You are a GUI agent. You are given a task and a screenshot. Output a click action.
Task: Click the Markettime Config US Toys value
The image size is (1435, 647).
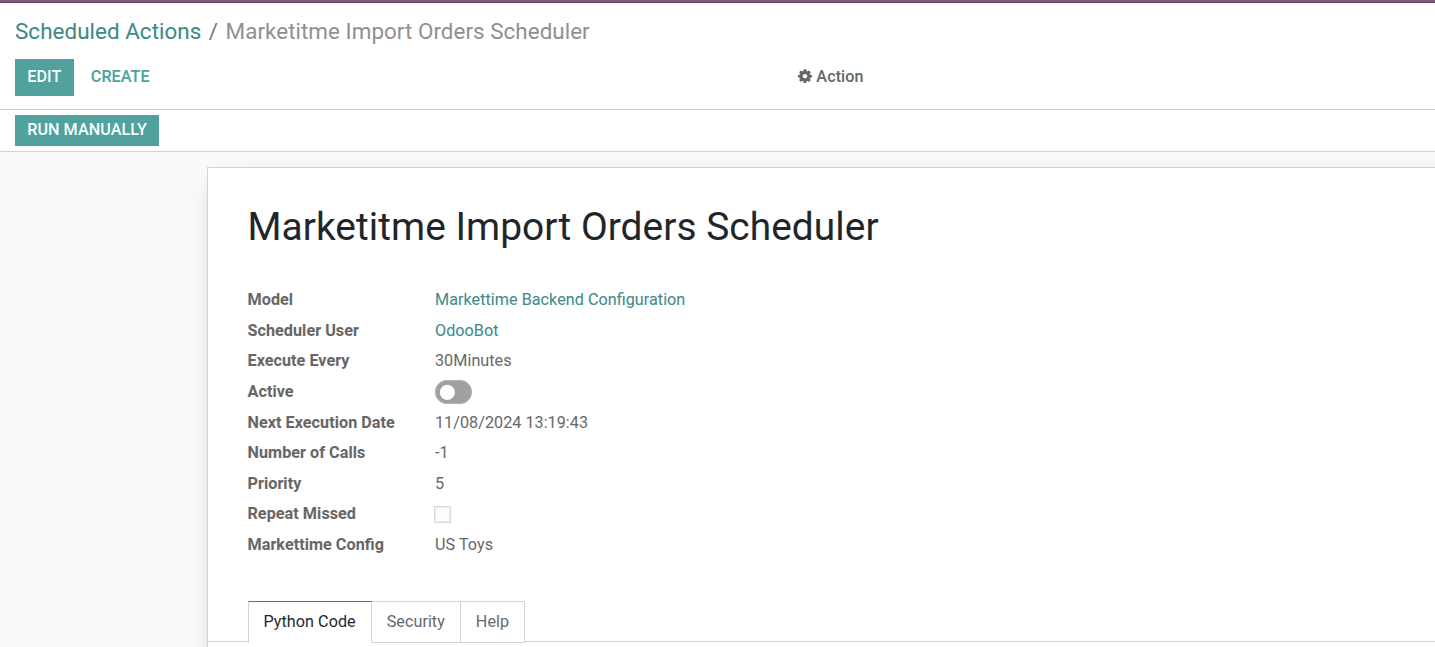pyautogui.click(x=463, y=544)
